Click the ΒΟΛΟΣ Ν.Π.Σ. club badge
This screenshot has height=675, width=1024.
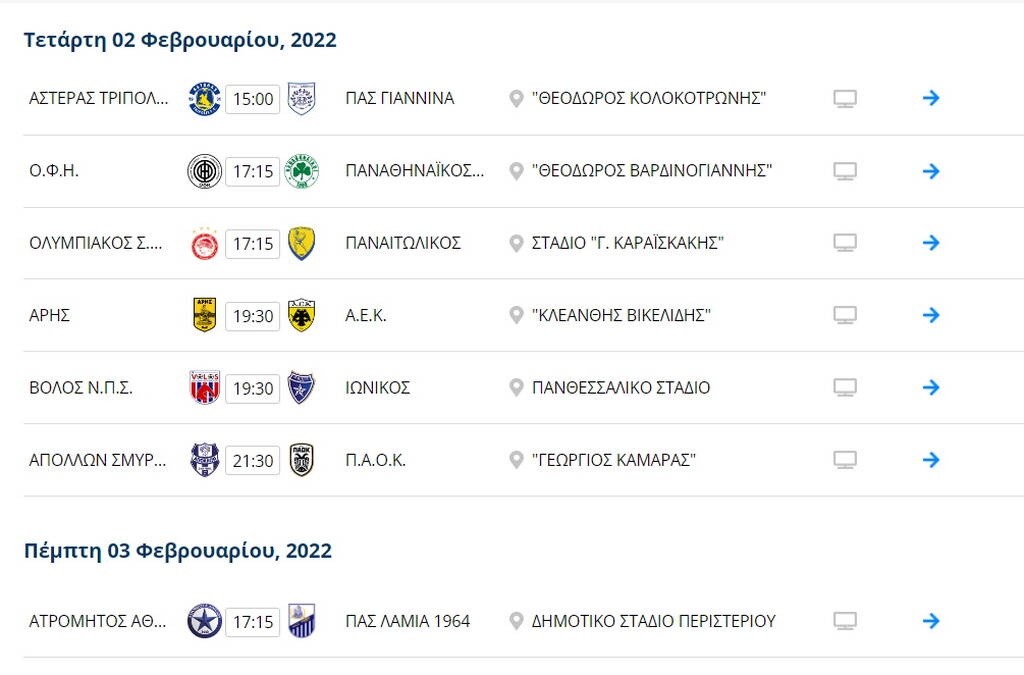204,387
